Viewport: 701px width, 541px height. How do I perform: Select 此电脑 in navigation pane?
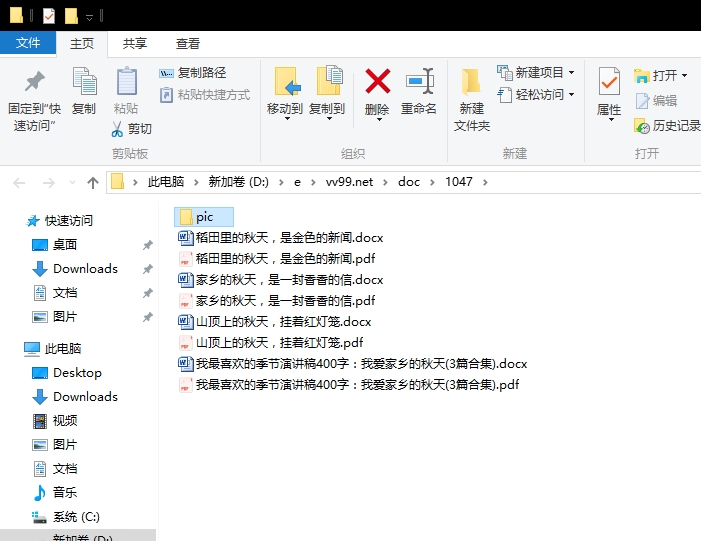coord(52,349)
